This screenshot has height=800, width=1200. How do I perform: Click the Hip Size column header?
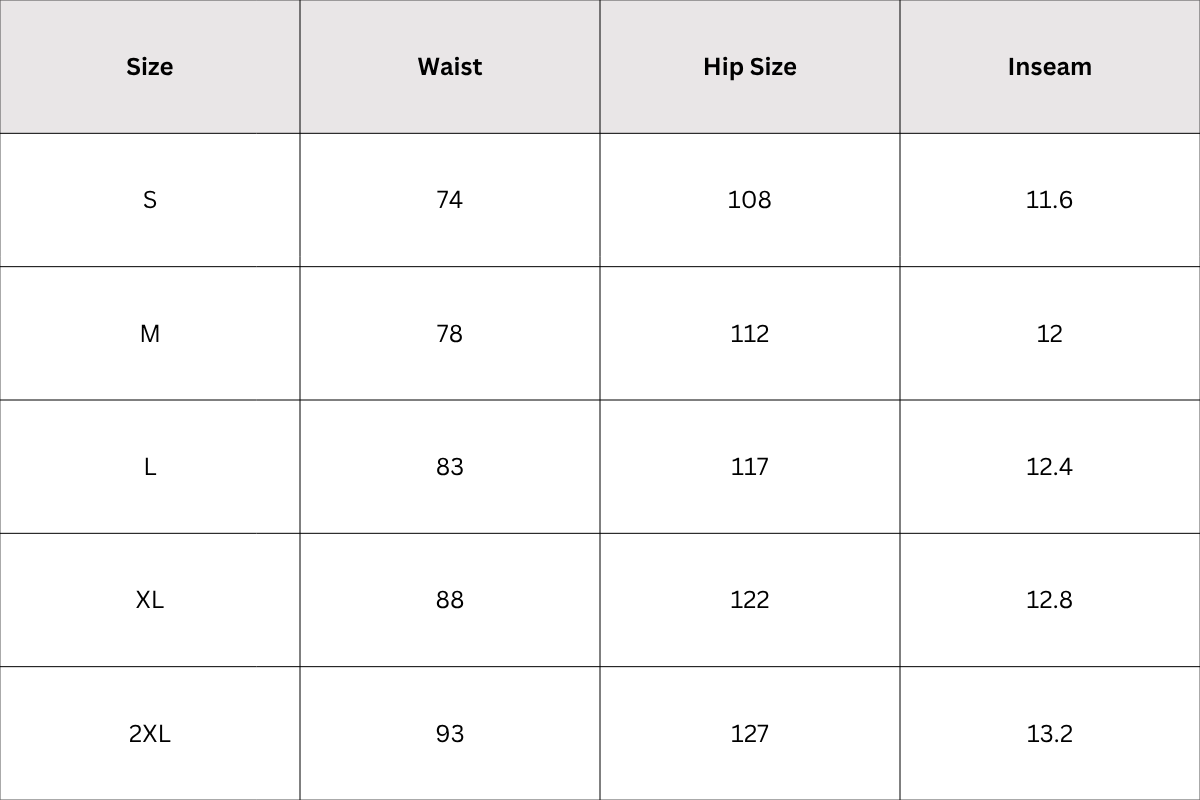tap(750, 67)
